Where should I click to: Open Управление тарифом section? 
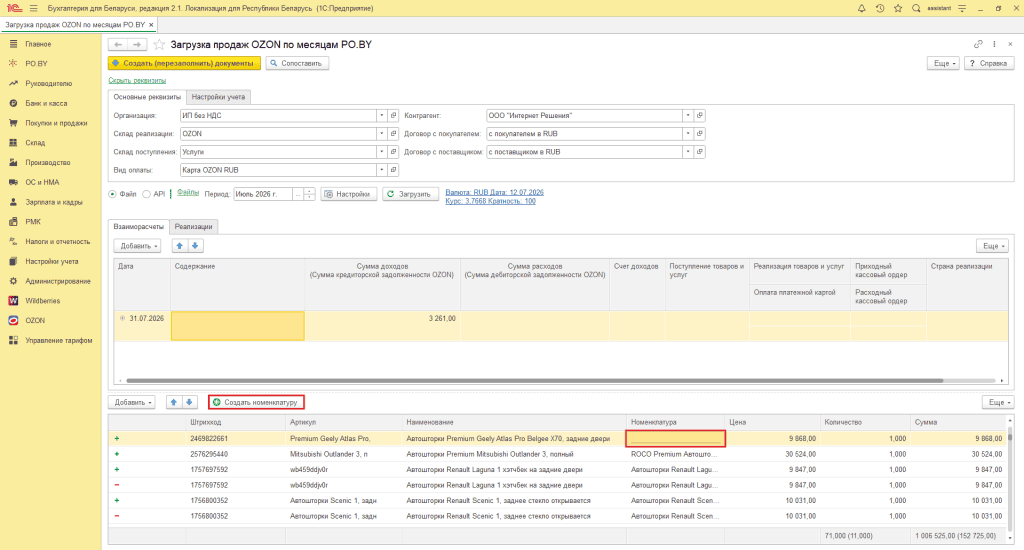(59, 340)
